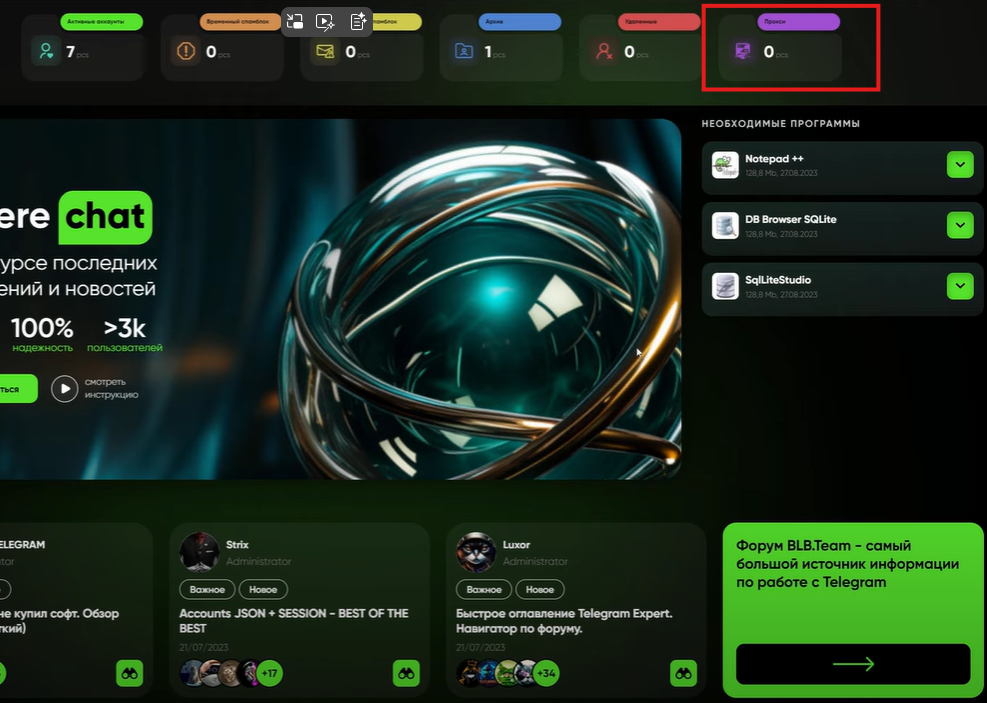Click the 'SqlLiteStudio' program name
987x703 pixels.
pos(778,280)
